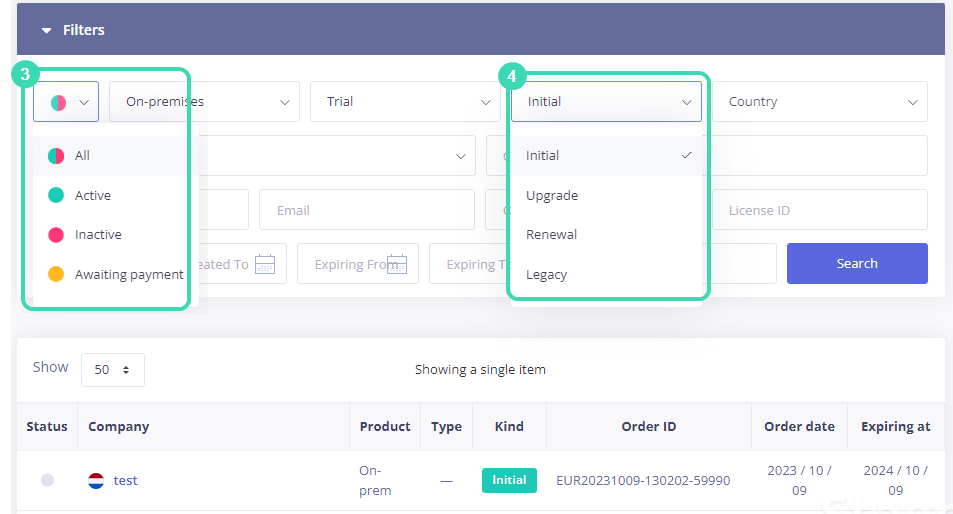Select Renewal in kind list
953x514 pixels.
[552, 235]
